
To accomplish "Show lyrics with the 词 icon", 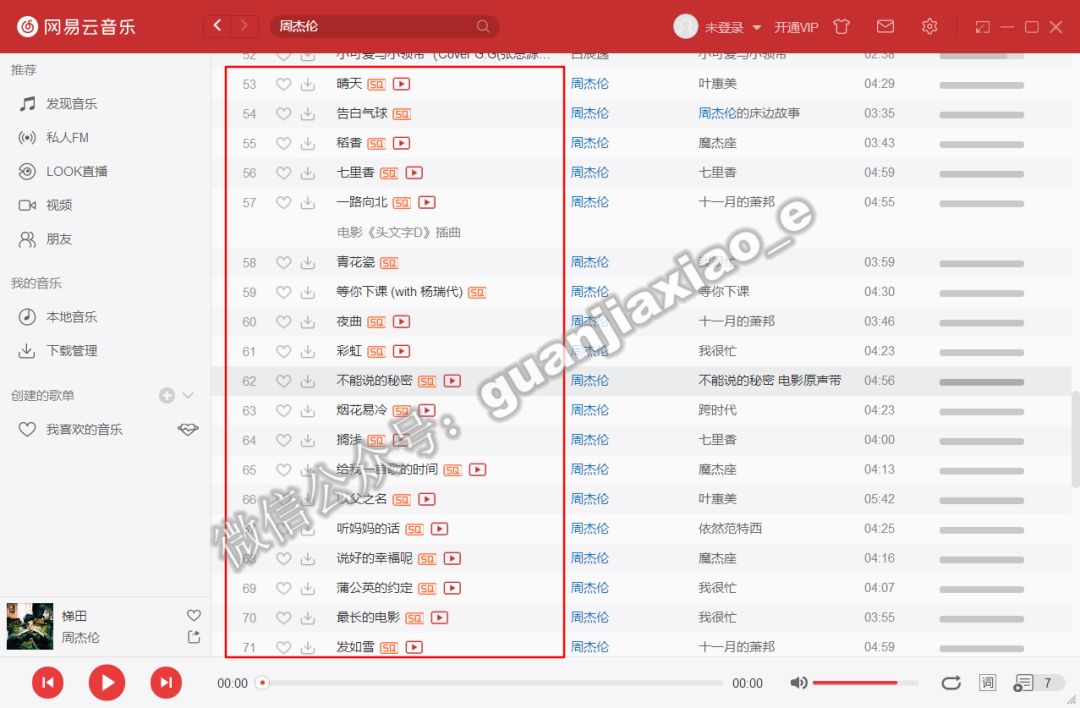I will pyautogui.click(x=986, y=682).
